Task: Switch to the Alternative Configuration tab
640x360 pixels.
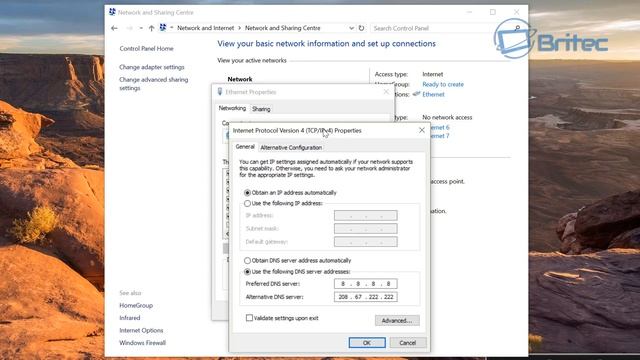Action: coord(291,147)
